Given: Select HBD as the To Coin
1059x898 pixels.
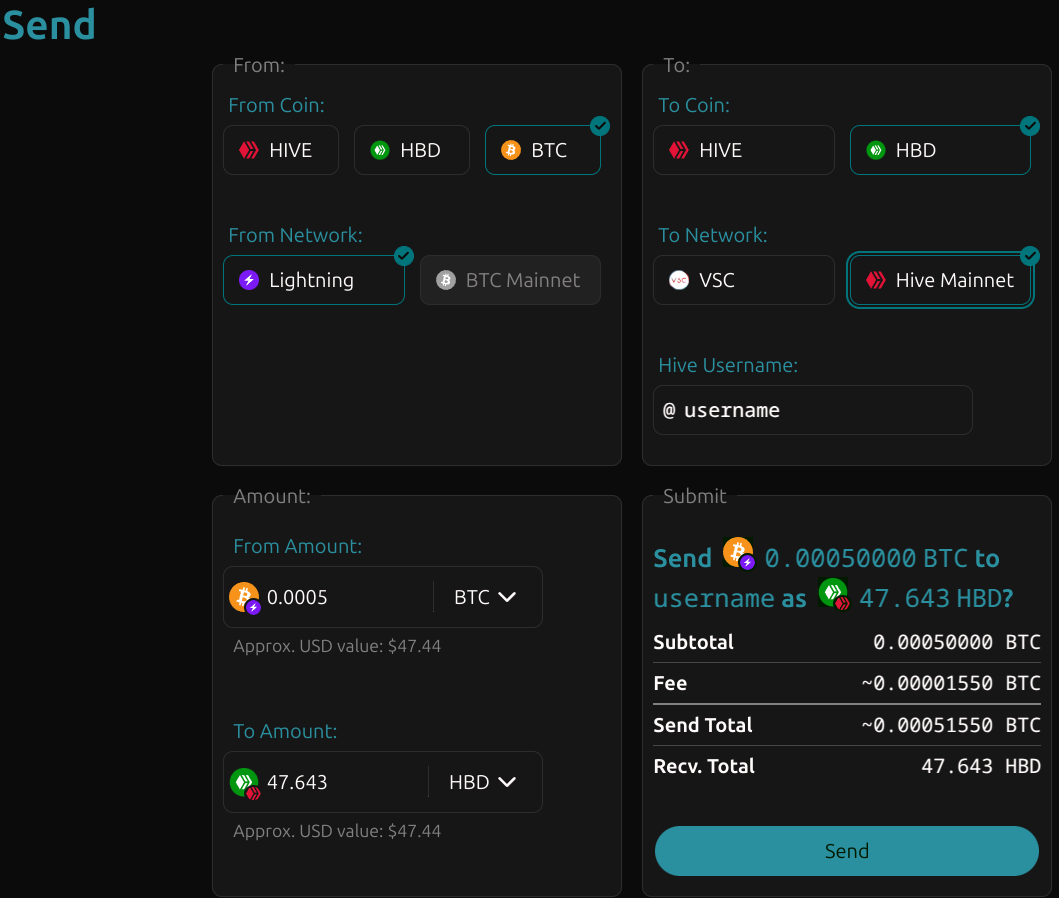Looking at the screenshot, I should point(940,150).
